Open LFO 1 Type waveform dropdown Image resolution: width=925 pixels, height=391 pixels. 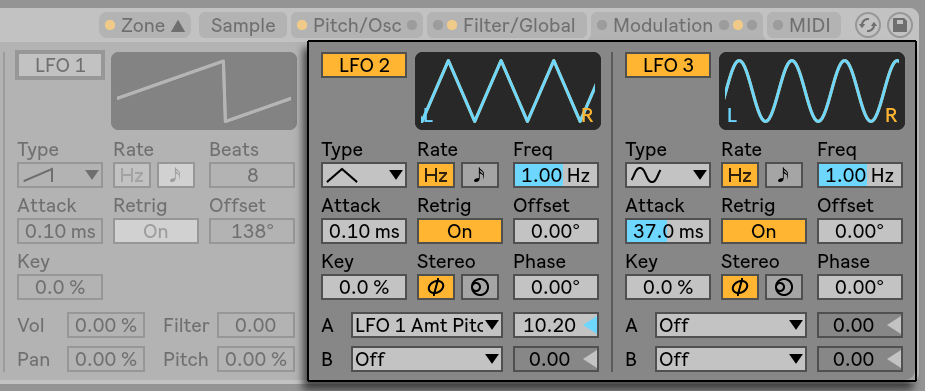(x=60, y=175)
